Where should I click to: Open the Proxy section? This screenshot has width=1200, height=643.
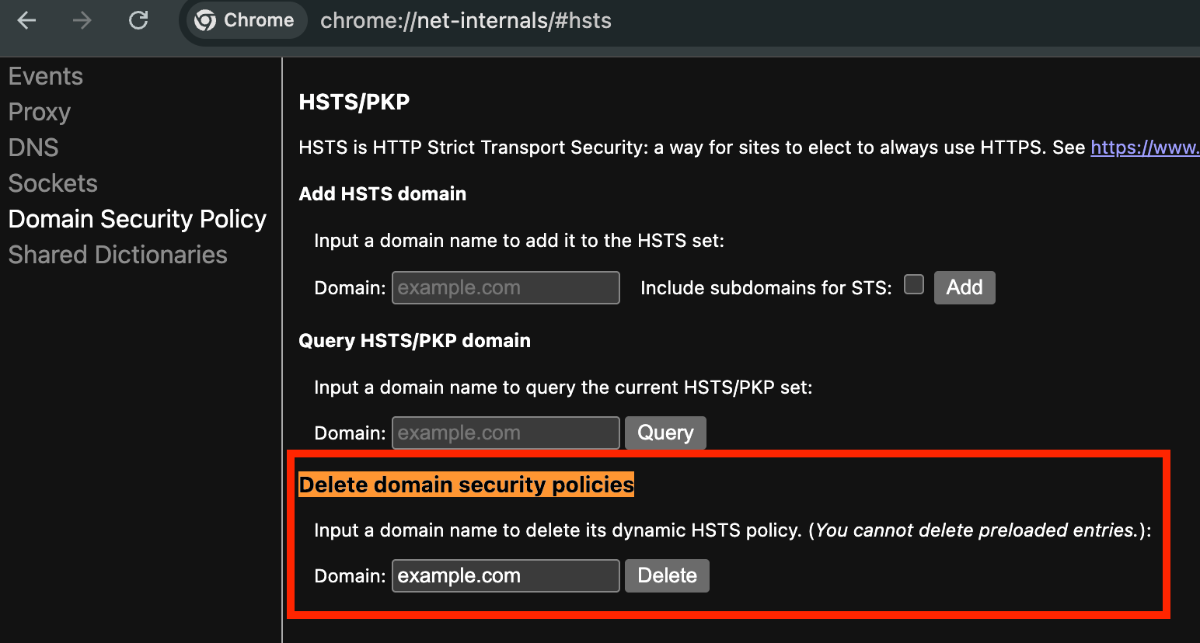(39, 112)
